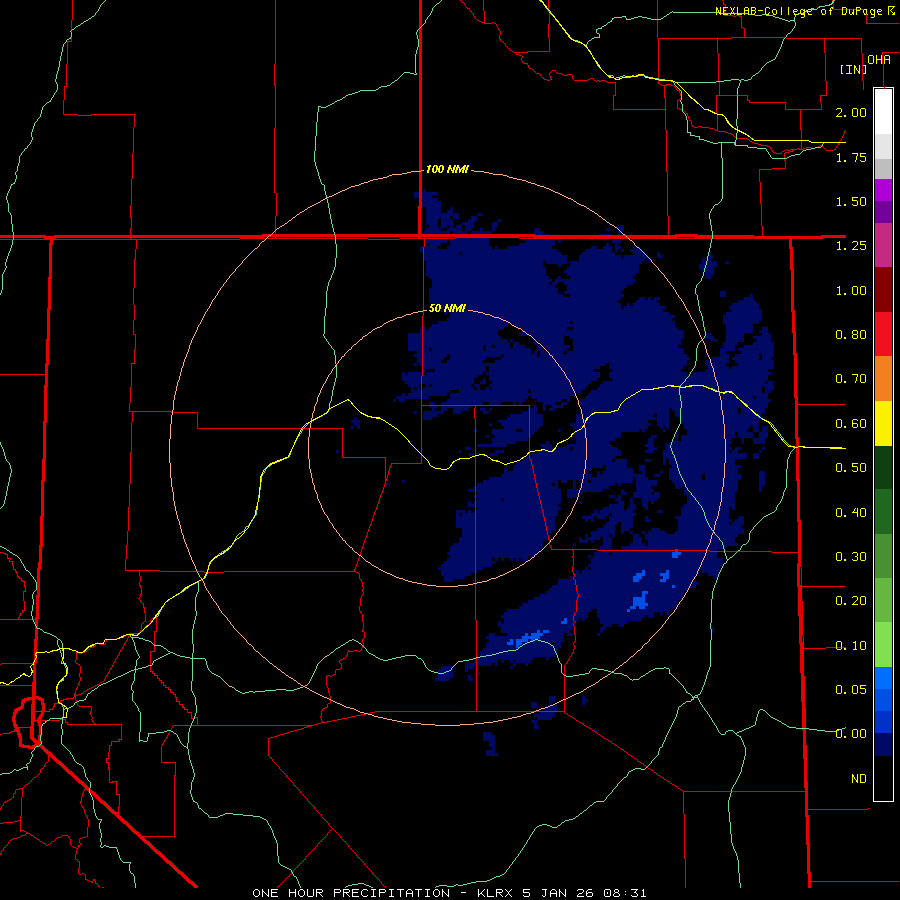
Task: Click the 0.20 legend value
Action: coord(851,601)
